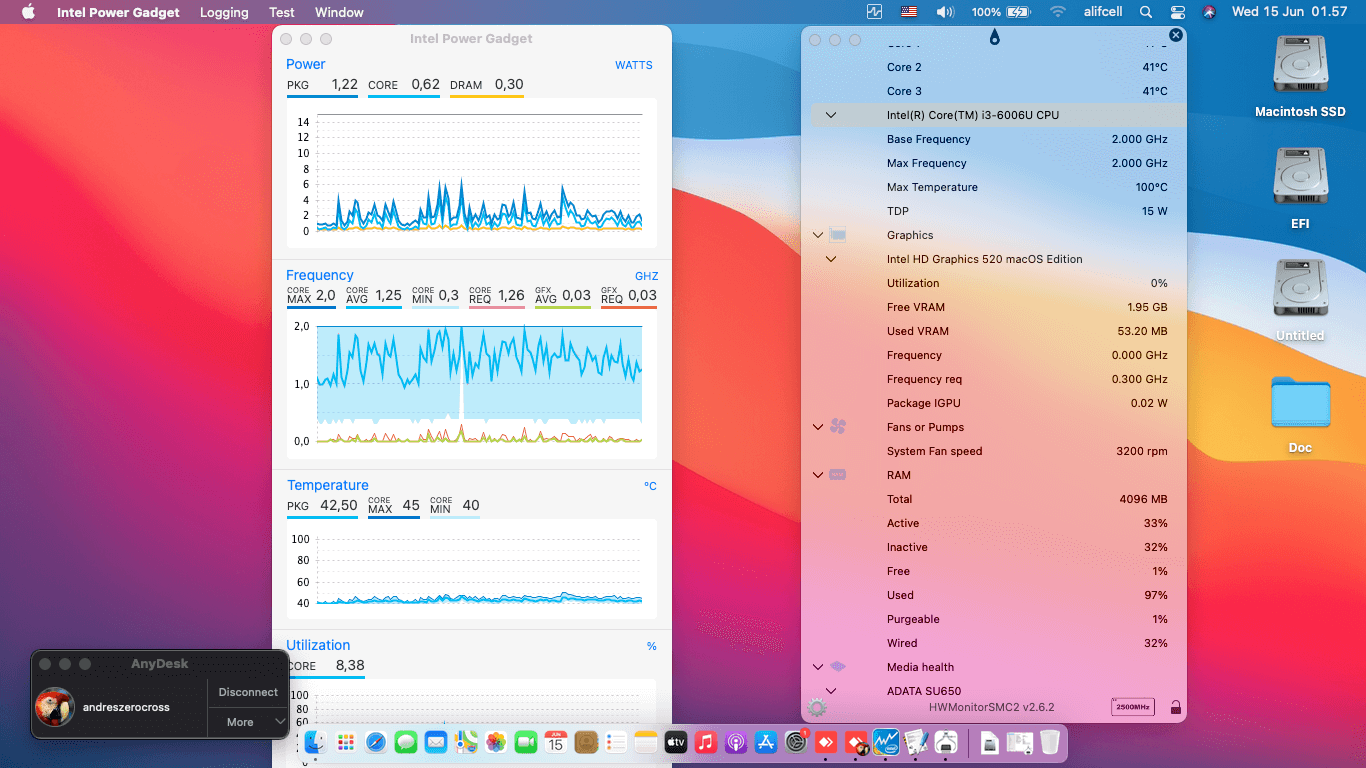
Task: Click the RAM memory module icon
Action: point(838,475)
